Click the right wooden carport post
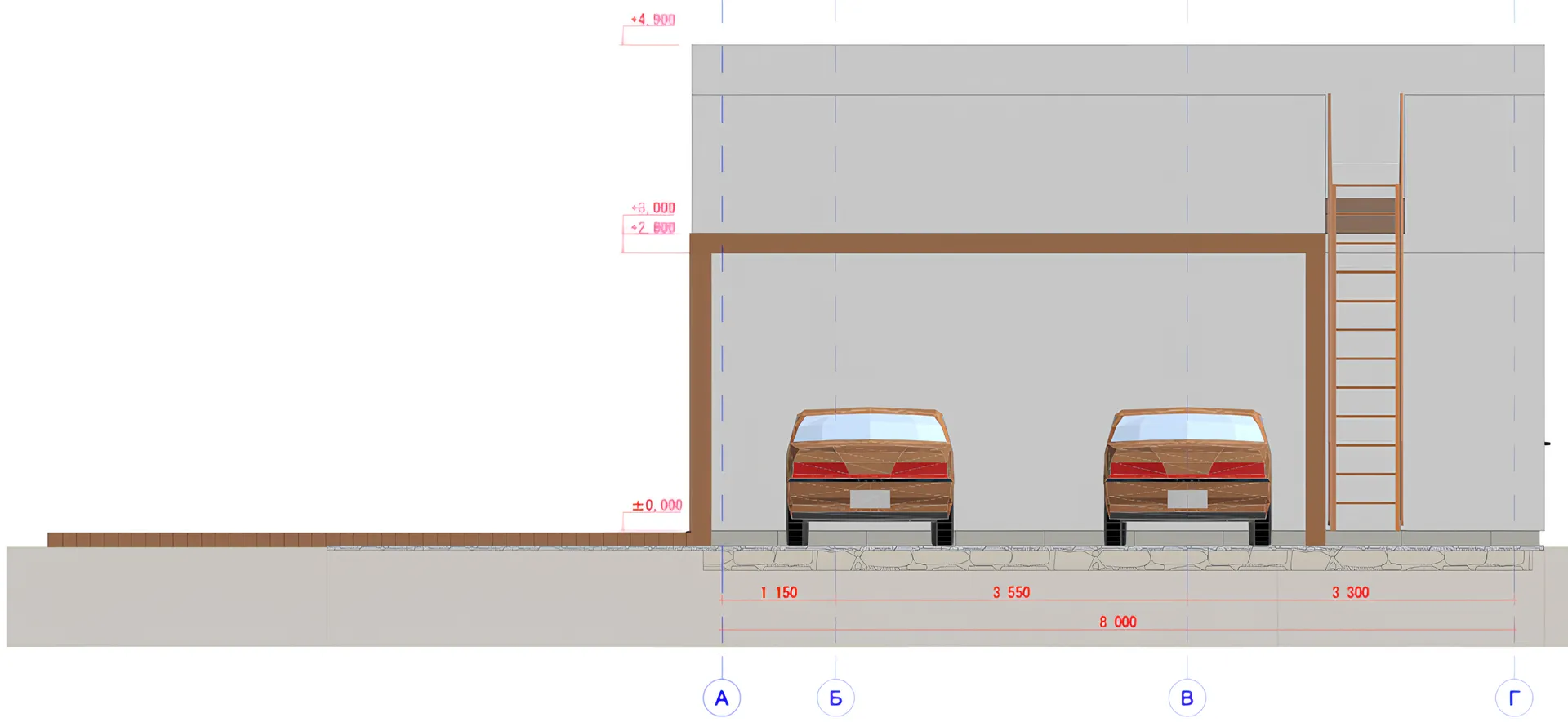Image resolution: width=1568 pixels, height=727 pixels. (x=1315, y=392)
